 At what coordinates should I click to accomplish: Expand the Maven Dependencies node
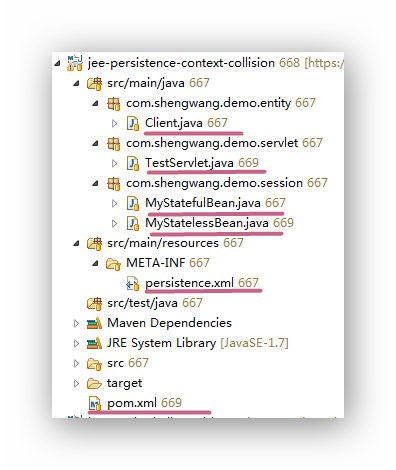click(76, 323)
